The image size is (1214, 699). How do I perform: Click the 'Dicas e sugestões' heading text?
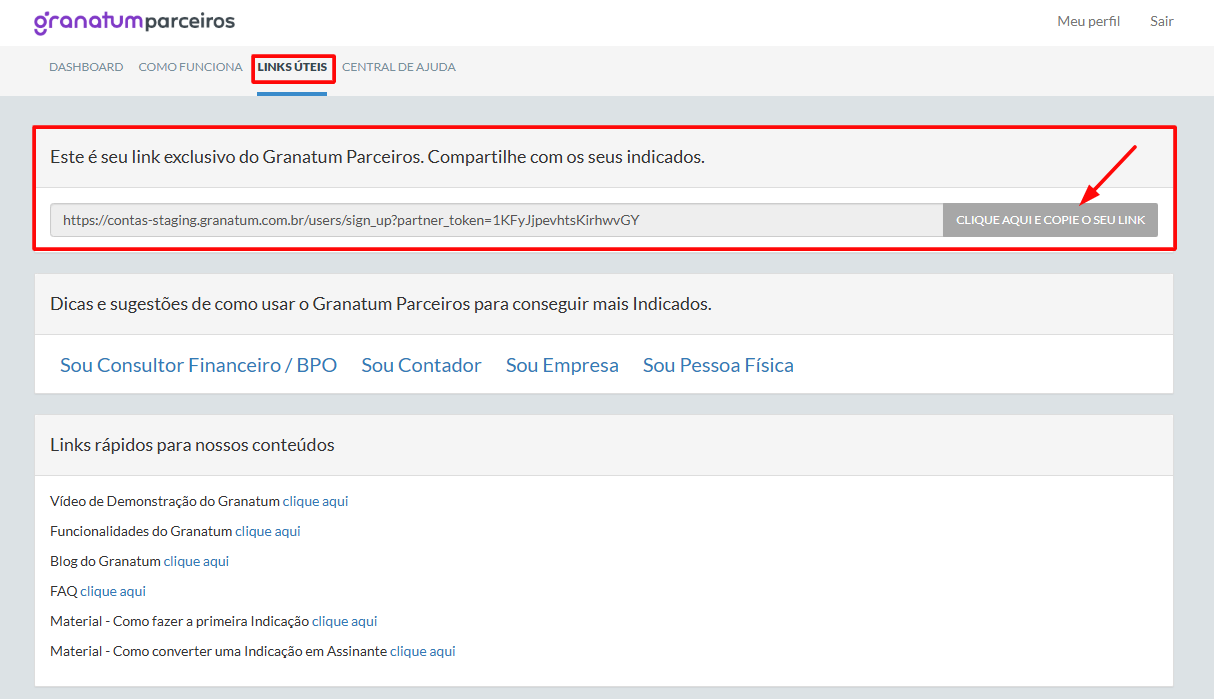pos(381,304)
